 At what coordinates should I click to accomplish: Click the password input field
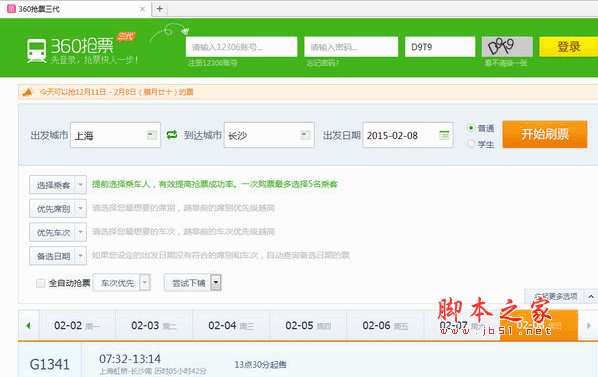(x=351, y=47)
